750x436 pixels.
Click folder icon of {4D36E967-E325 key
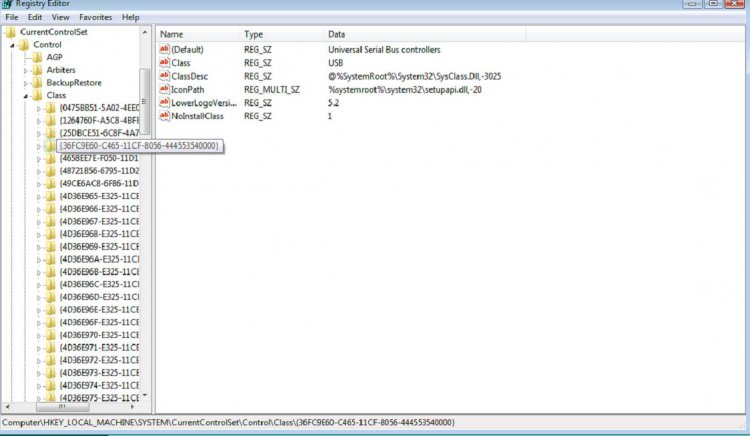(51, 221)
